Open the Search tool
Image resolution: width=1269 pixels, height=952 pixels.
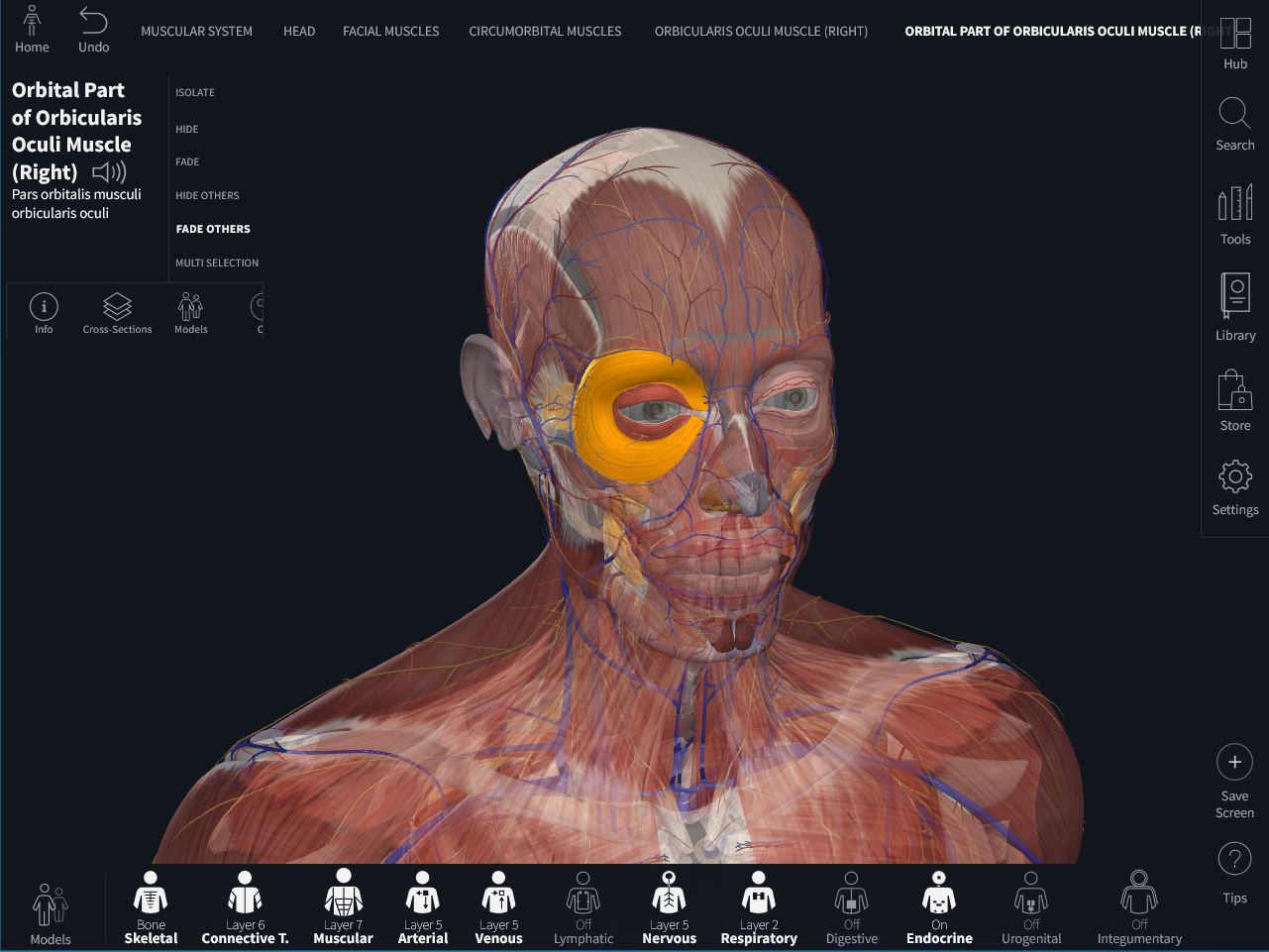click(x=1234, y=125)
